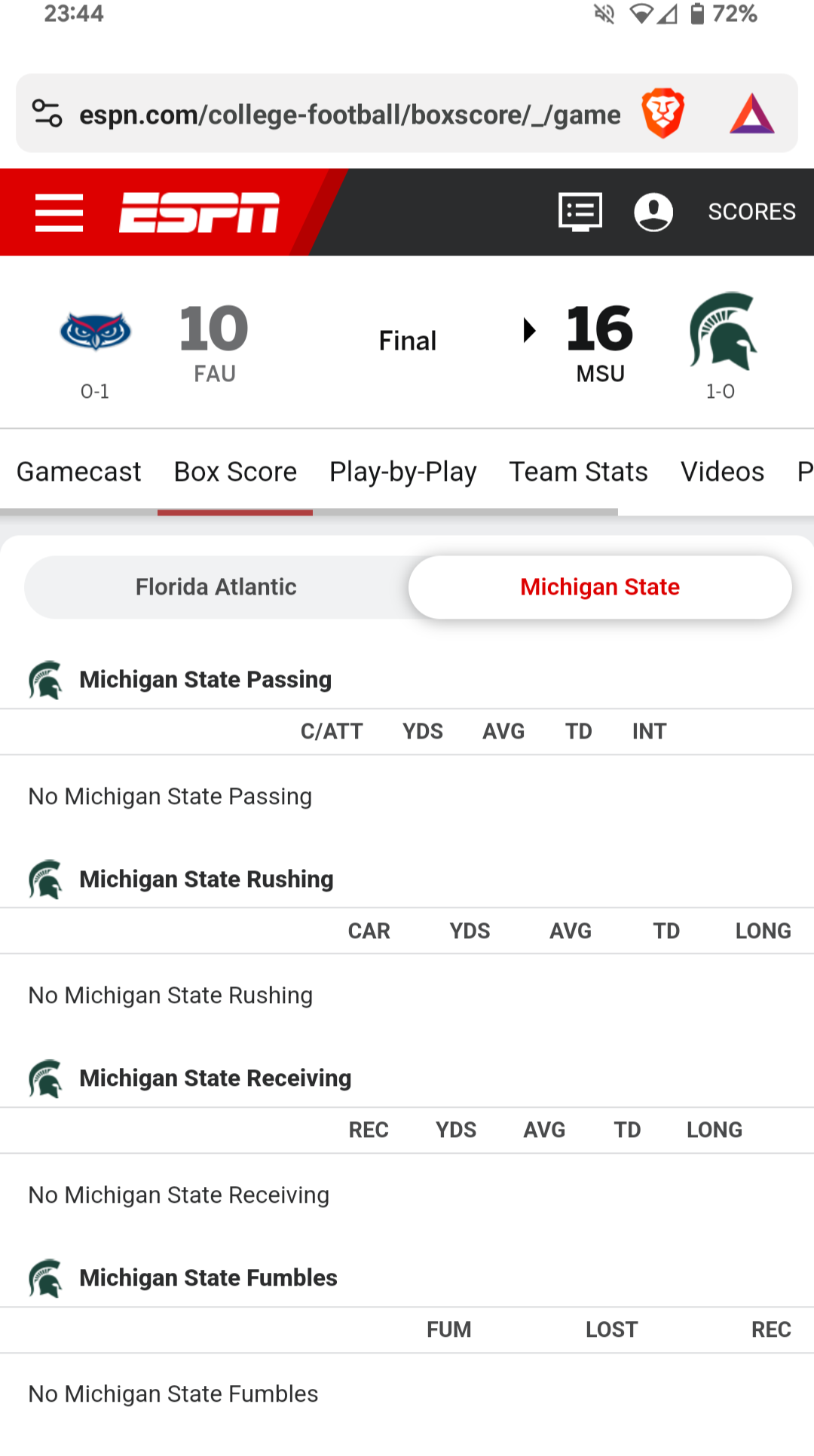Image resolution: width=814 pixels, height=1456 pixels.
Task: Tap the espn.com URL address field
Action: pos(350,115)
